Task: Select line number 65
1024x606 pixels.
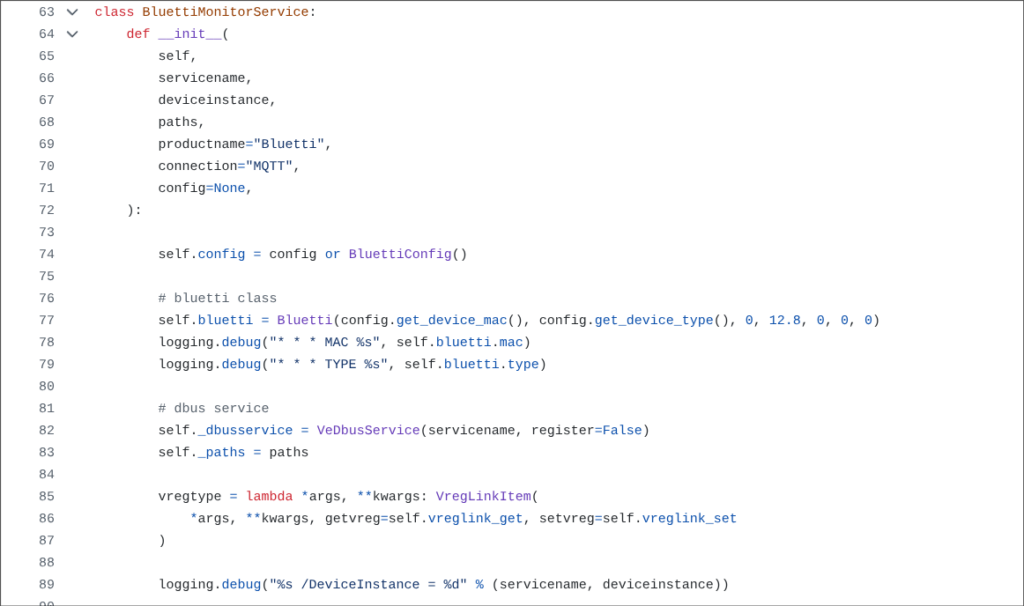Action: click(x=46, y=55)
